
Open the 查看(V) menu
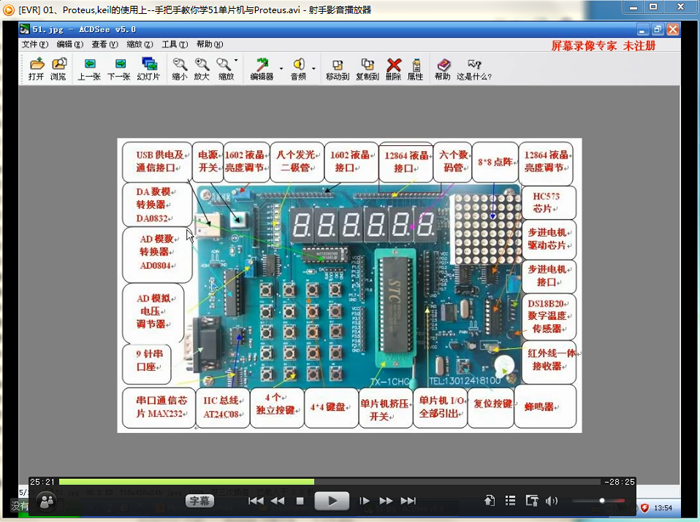click(x=105, y=44)
